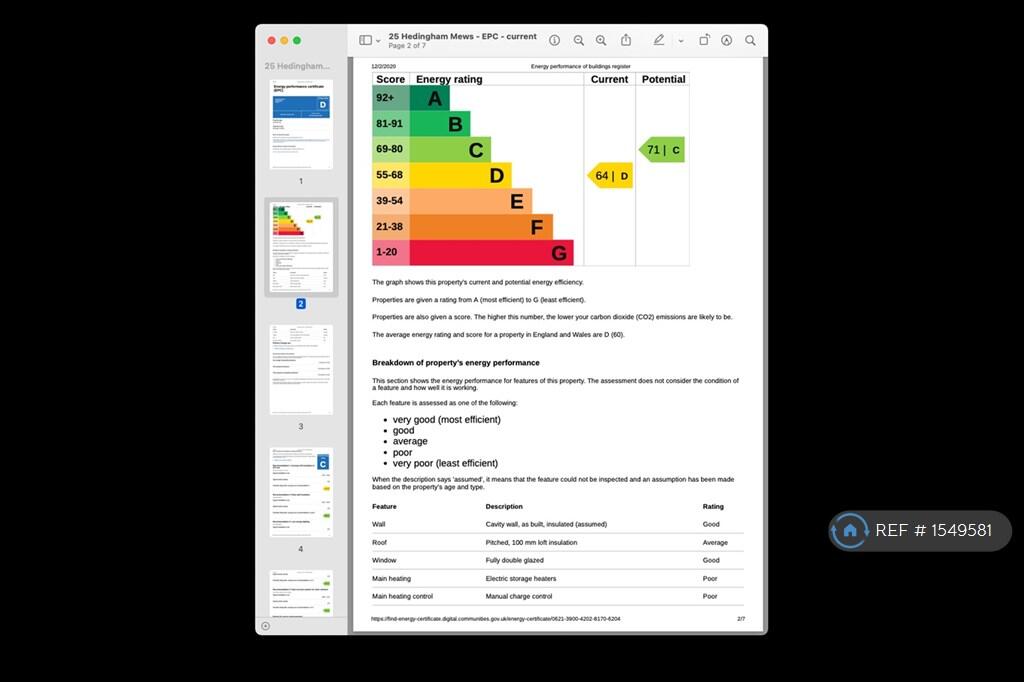The width and height of the screenshot is (1024, 682).
Task: Select the Highlight pen tool
Action: point(658,40)
